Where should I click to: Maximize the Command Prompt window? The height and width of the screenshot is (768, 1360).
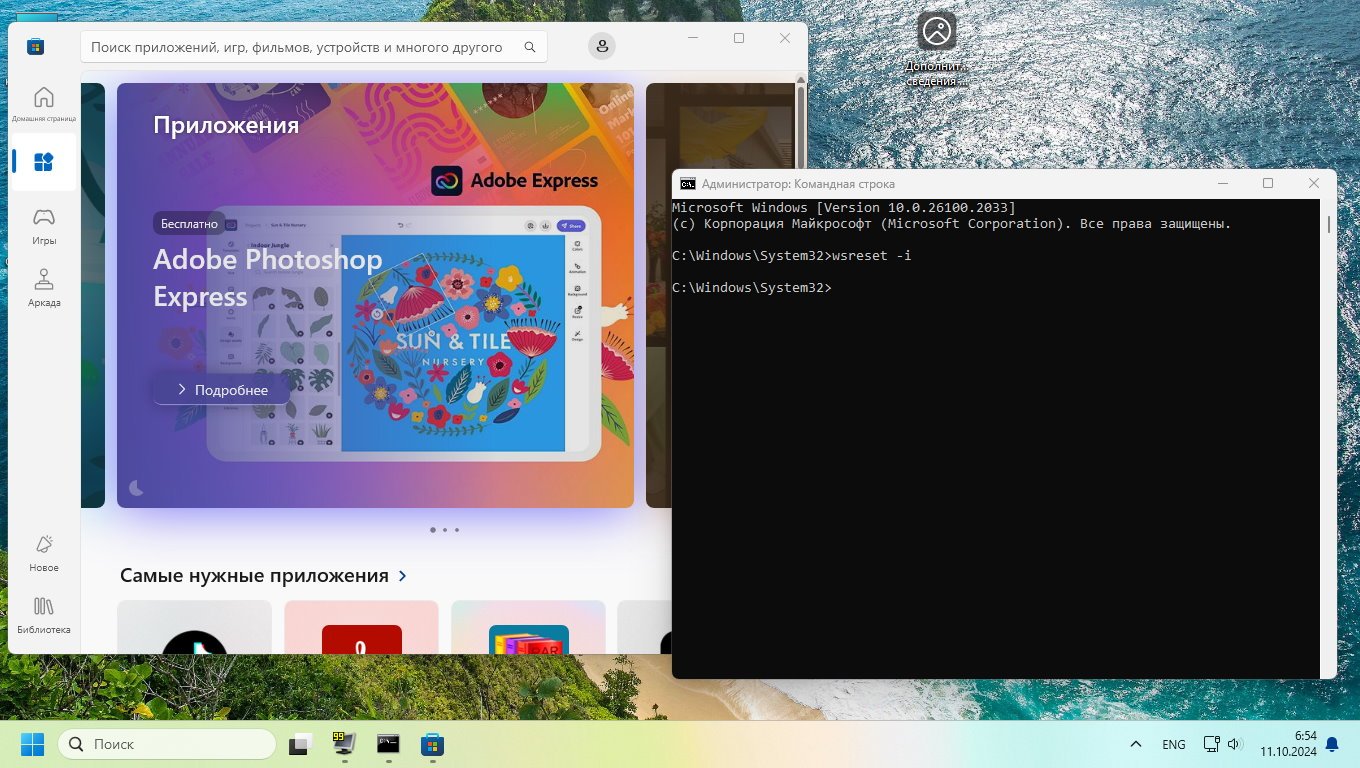click(x=1268, y=183)
